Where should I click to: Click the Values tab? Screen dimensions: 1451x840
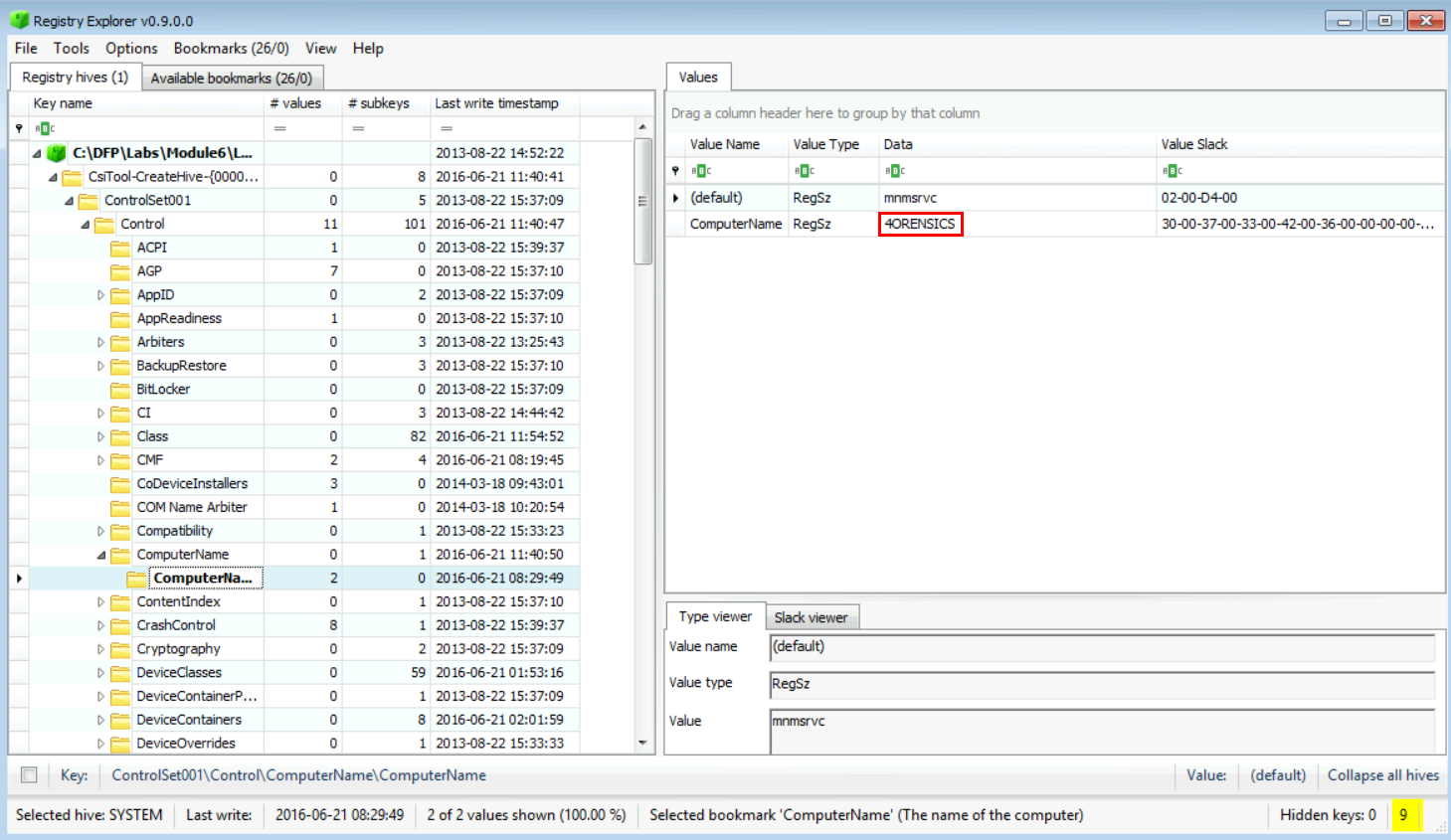(698, 77)
